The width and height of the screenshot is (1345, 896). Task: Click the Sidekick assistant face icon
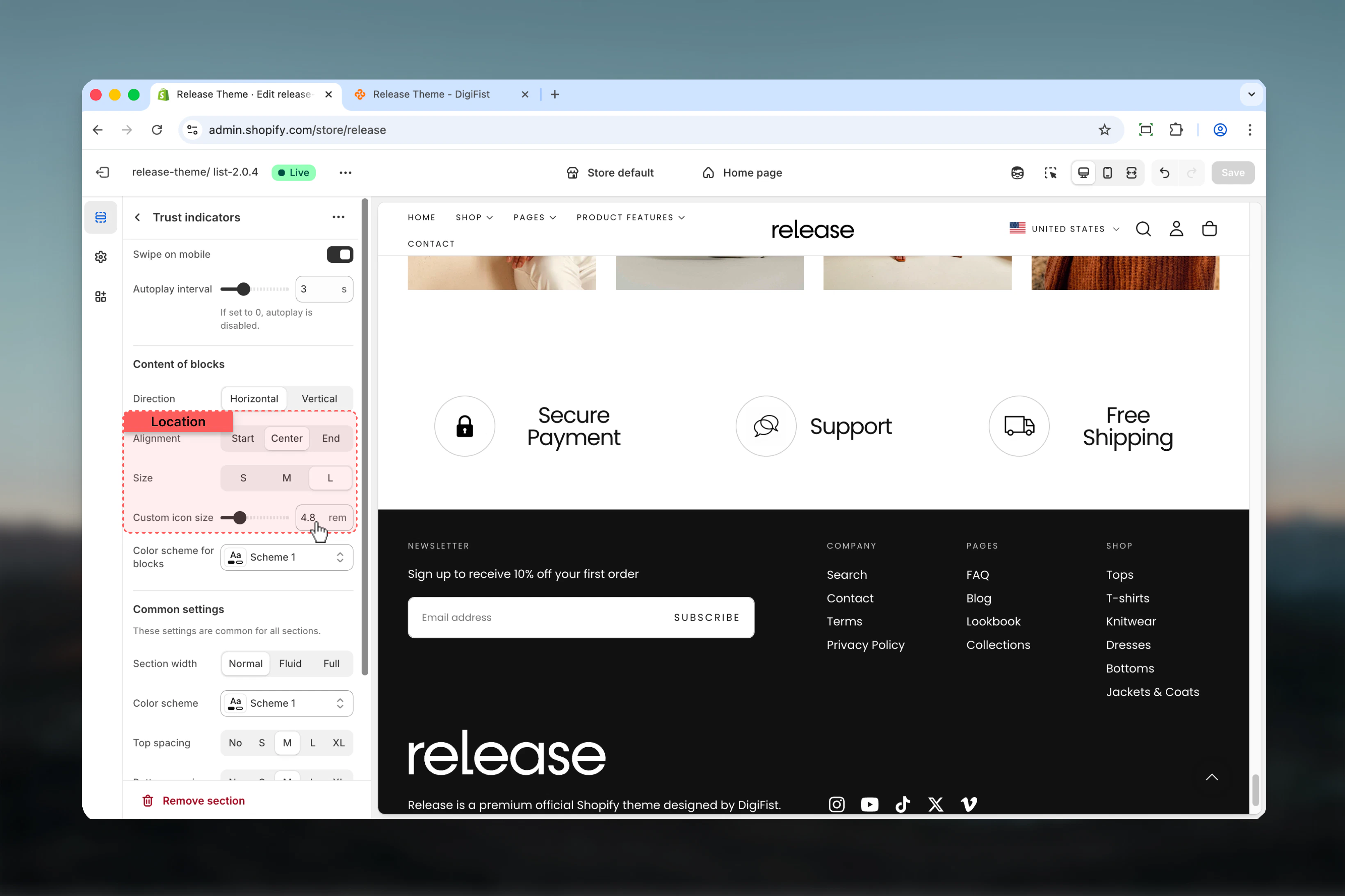[x=1017, y=173]
